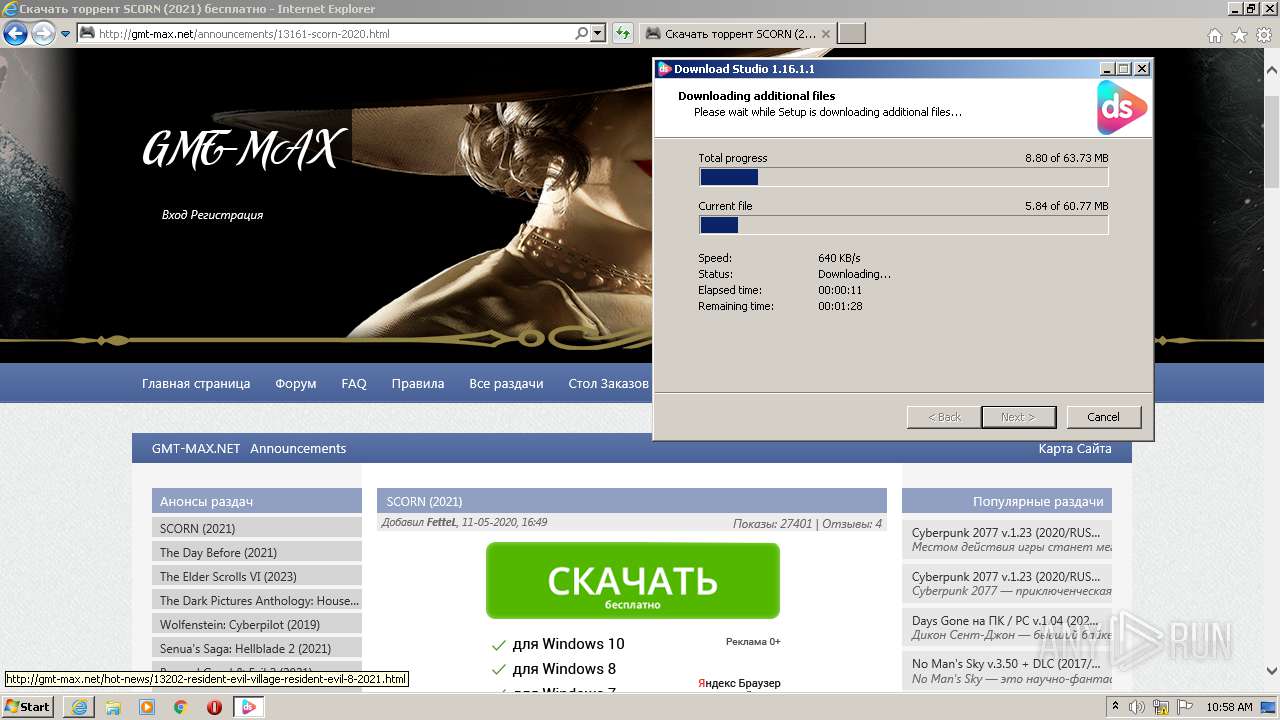
Task: Click the Total progress bar
Action: 903,177
